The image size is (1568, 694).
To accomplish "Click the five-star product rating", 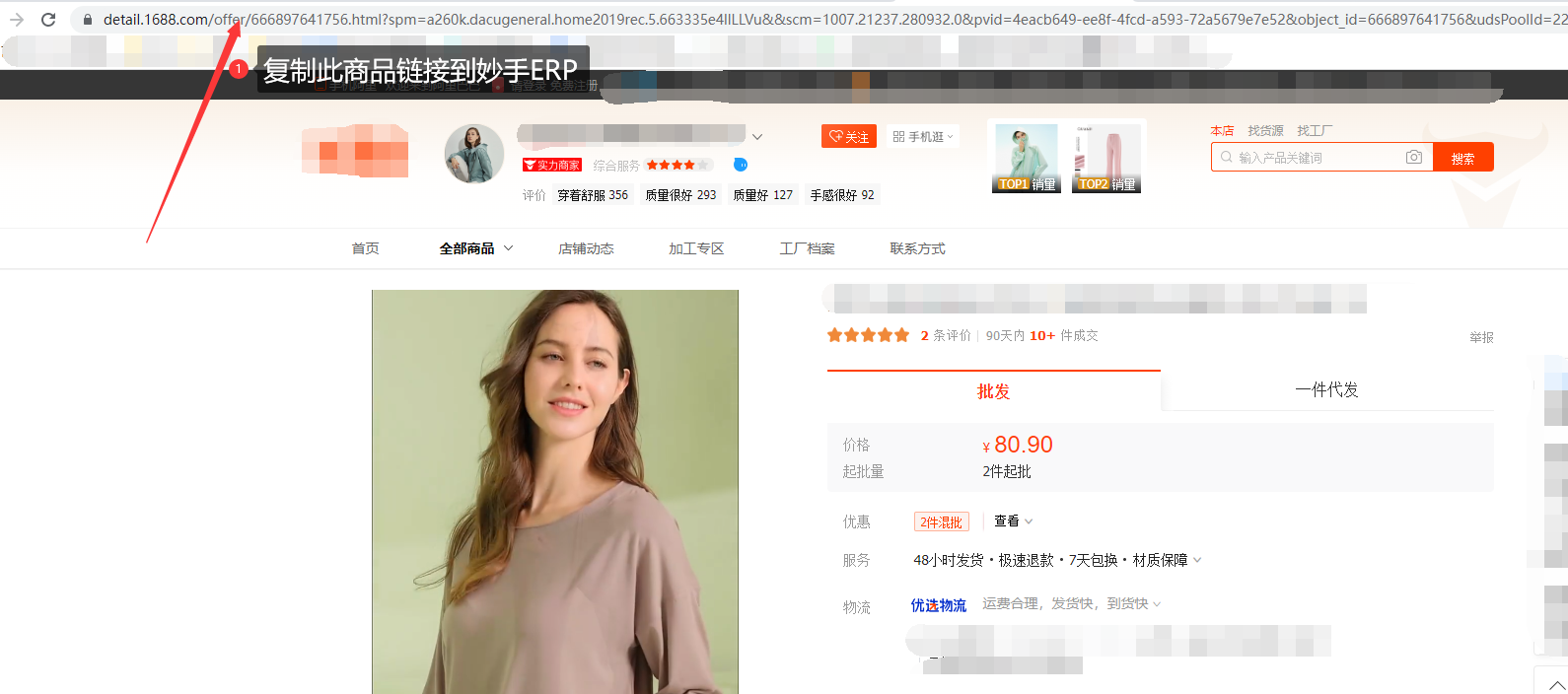I will tap(868, 336).
